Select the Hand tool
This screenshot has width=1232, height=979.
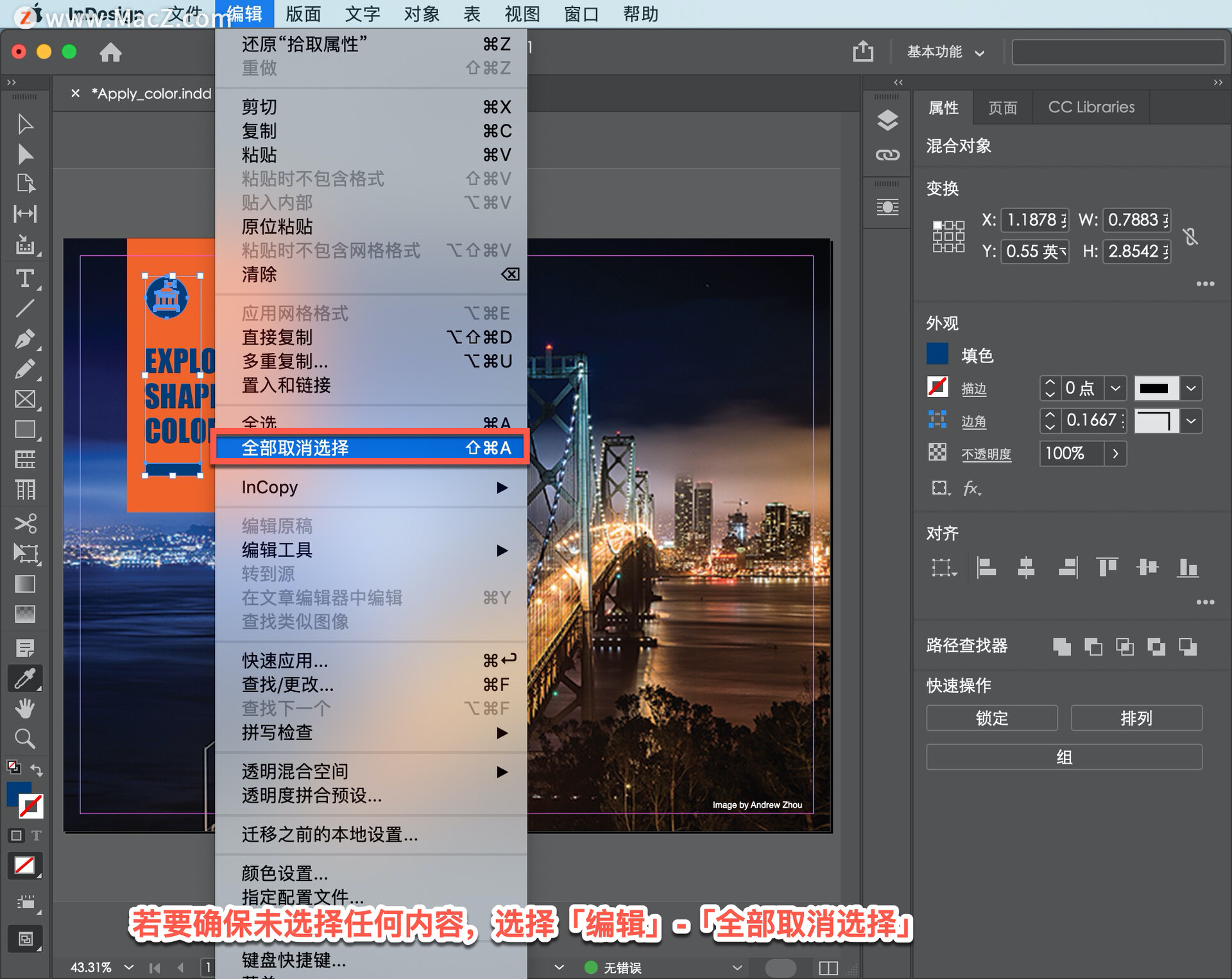coord(24,708)
